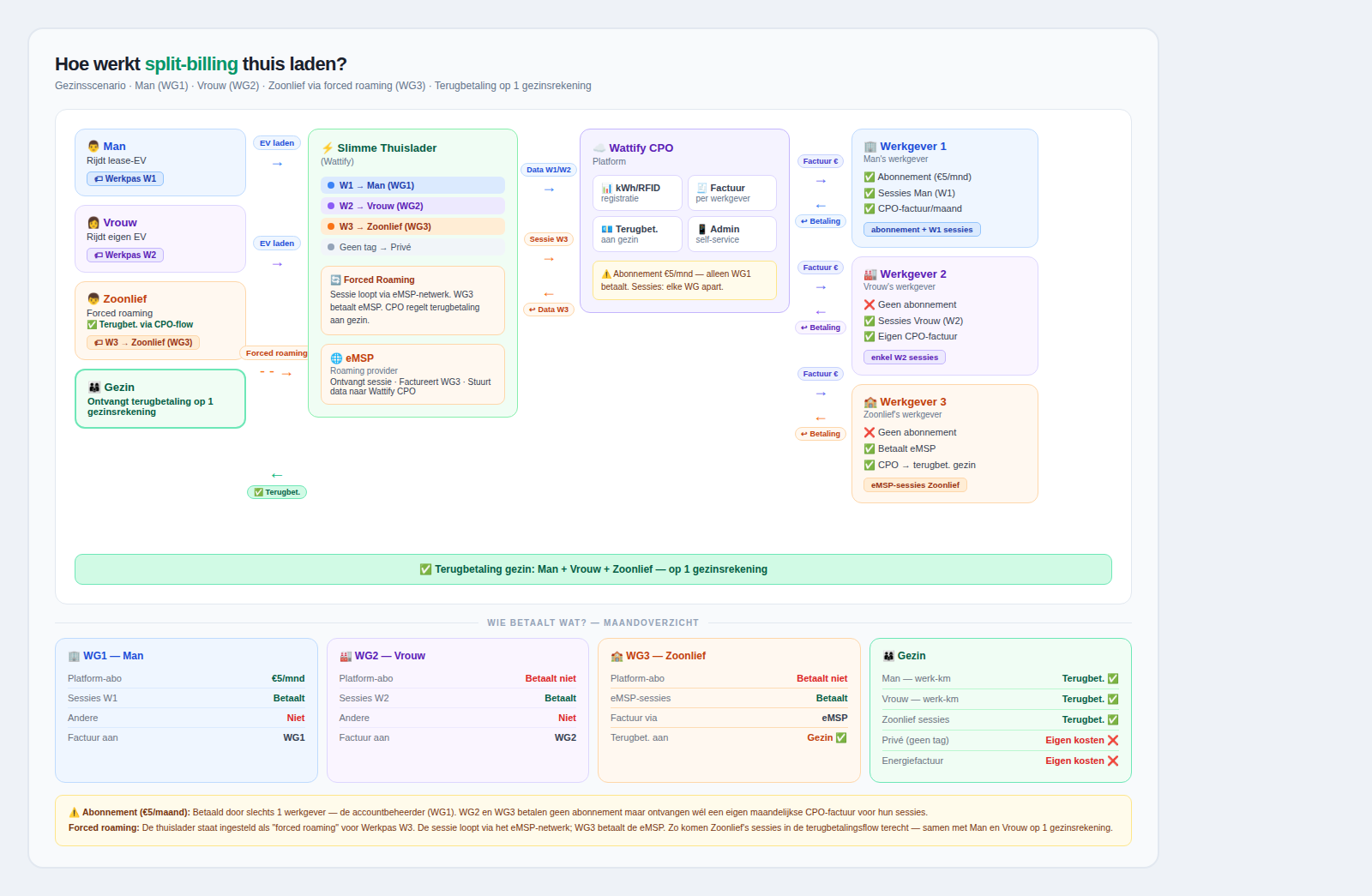Select the W3 → Zoonlief (WG3) tag row
The height and width of the screenshot is (896, 1372).
coord(412,227)
